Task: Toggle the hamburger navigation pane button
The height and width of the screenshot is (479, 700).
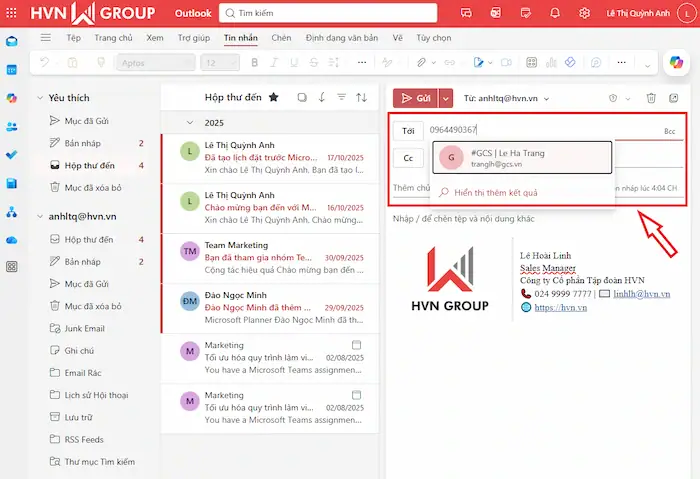Action: [45, 38]
